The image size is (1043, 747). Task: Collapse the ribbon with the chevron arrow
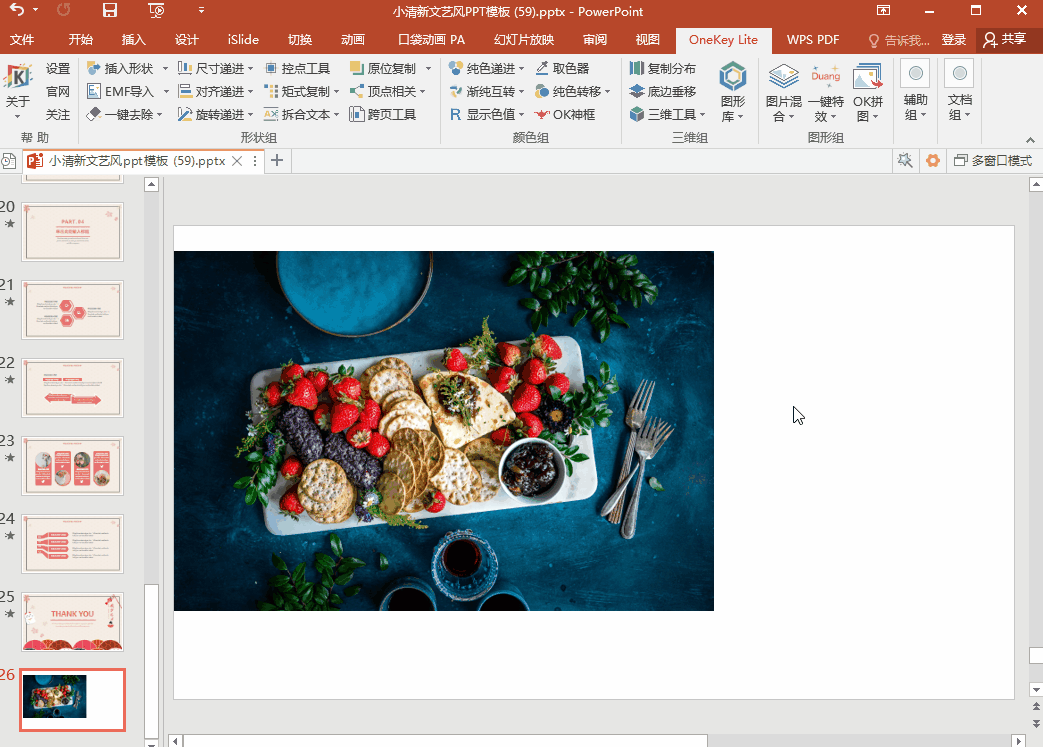coord(1029,140)
